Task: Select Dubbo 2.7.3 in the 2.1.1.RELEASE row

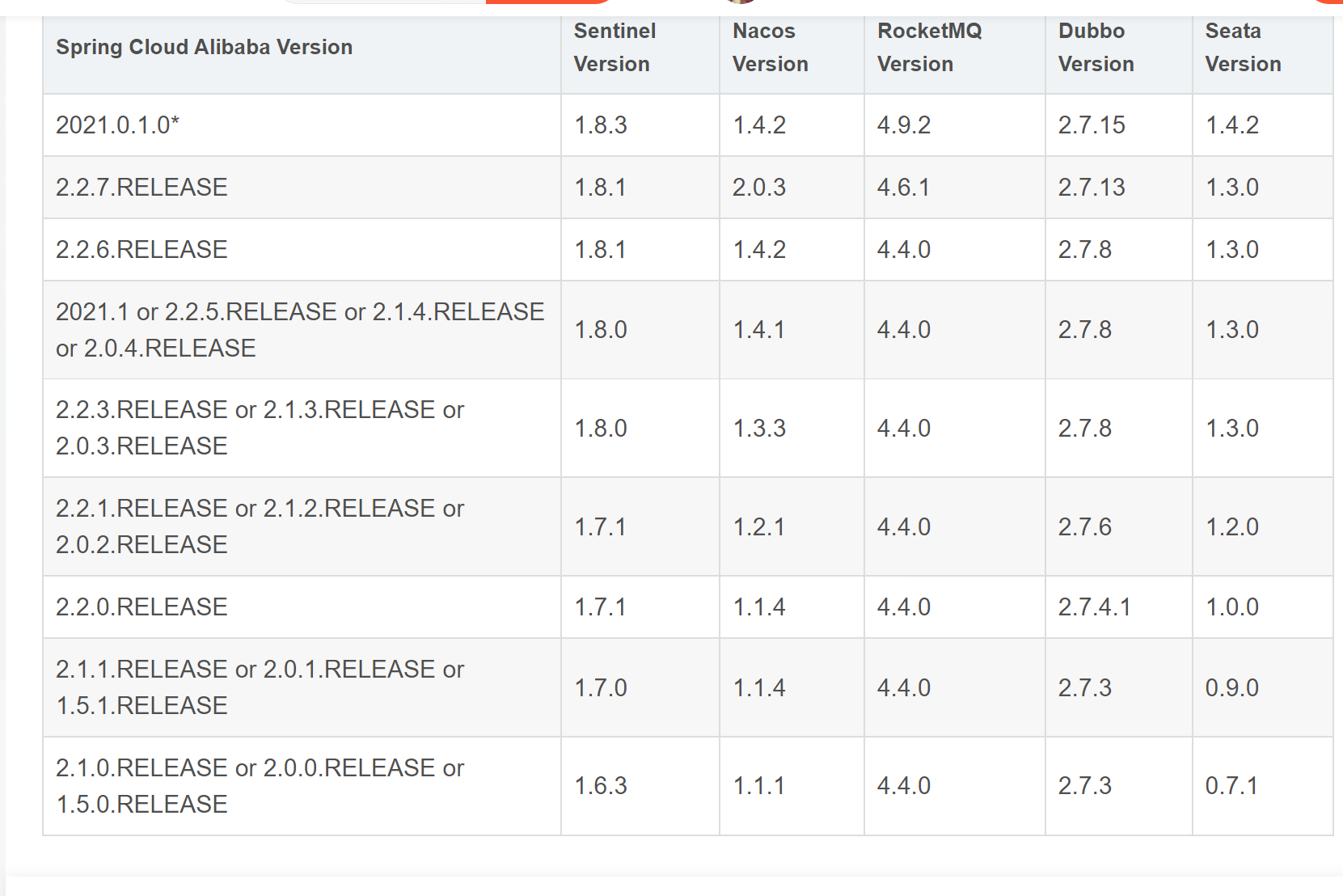Action: 1119,688
